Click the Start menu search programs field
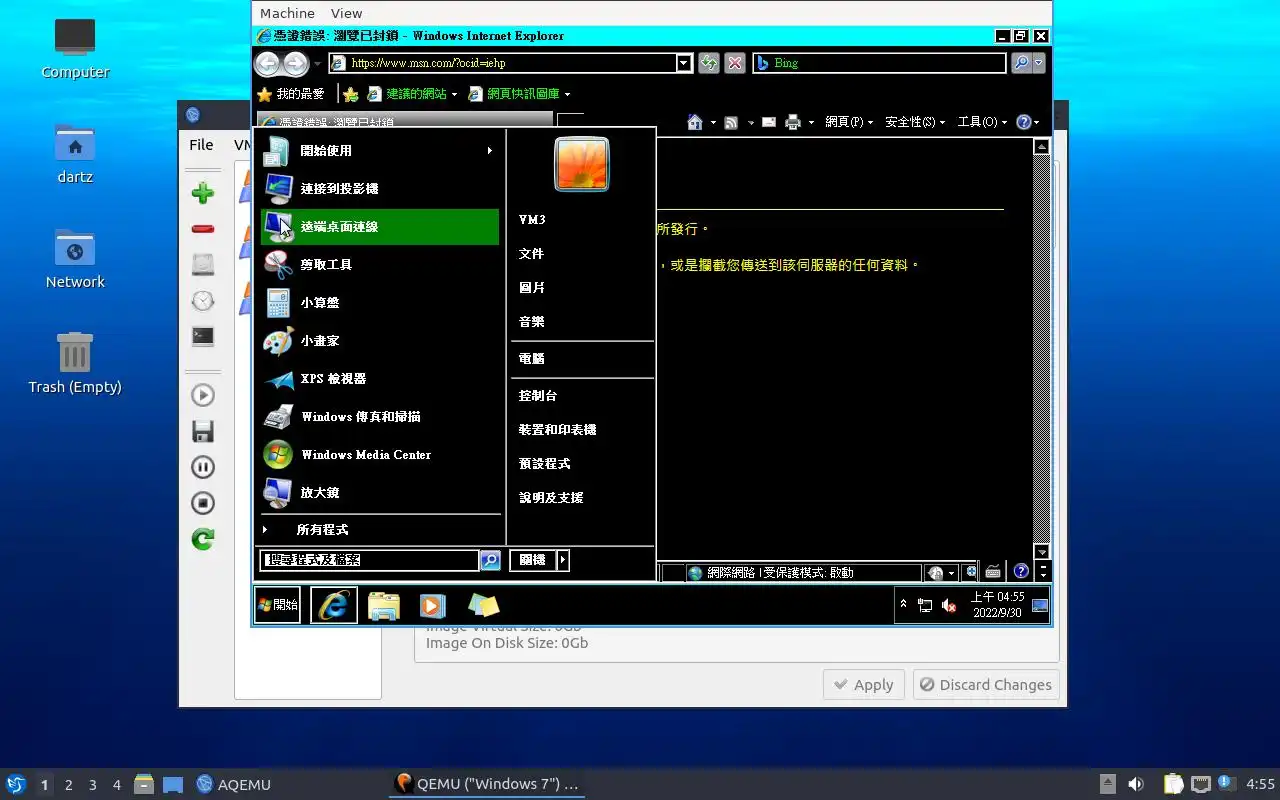The image size is (1280, 800). click(x=369, y=560)
